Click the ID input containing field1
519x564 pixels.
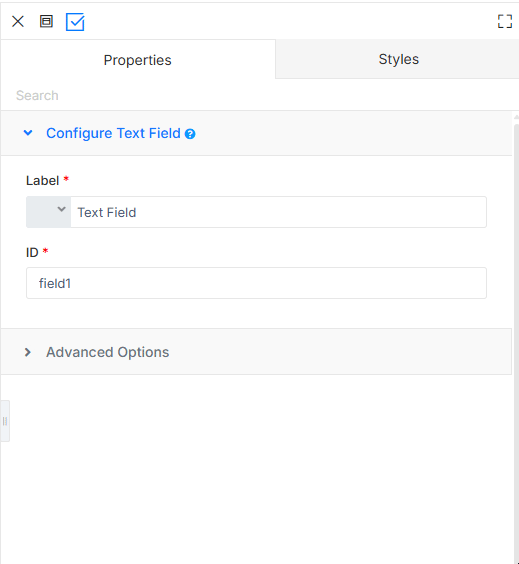point(256,283)
